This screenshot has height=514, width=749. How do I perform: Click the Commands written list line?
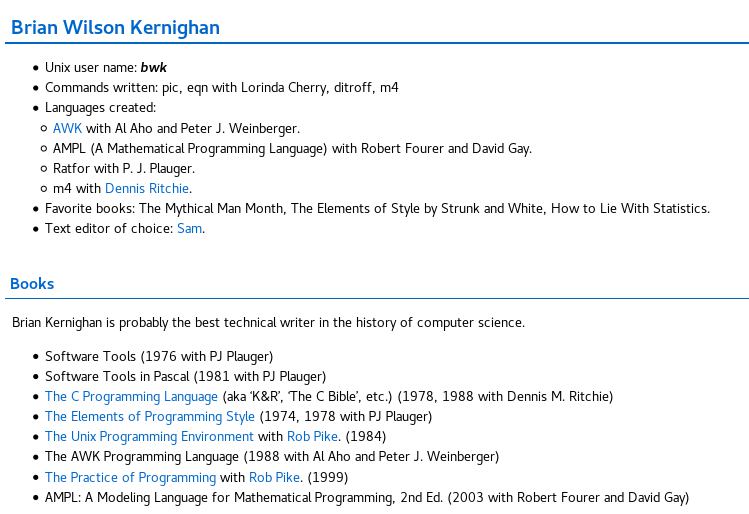pyautogui.click(x=221, y=87)
